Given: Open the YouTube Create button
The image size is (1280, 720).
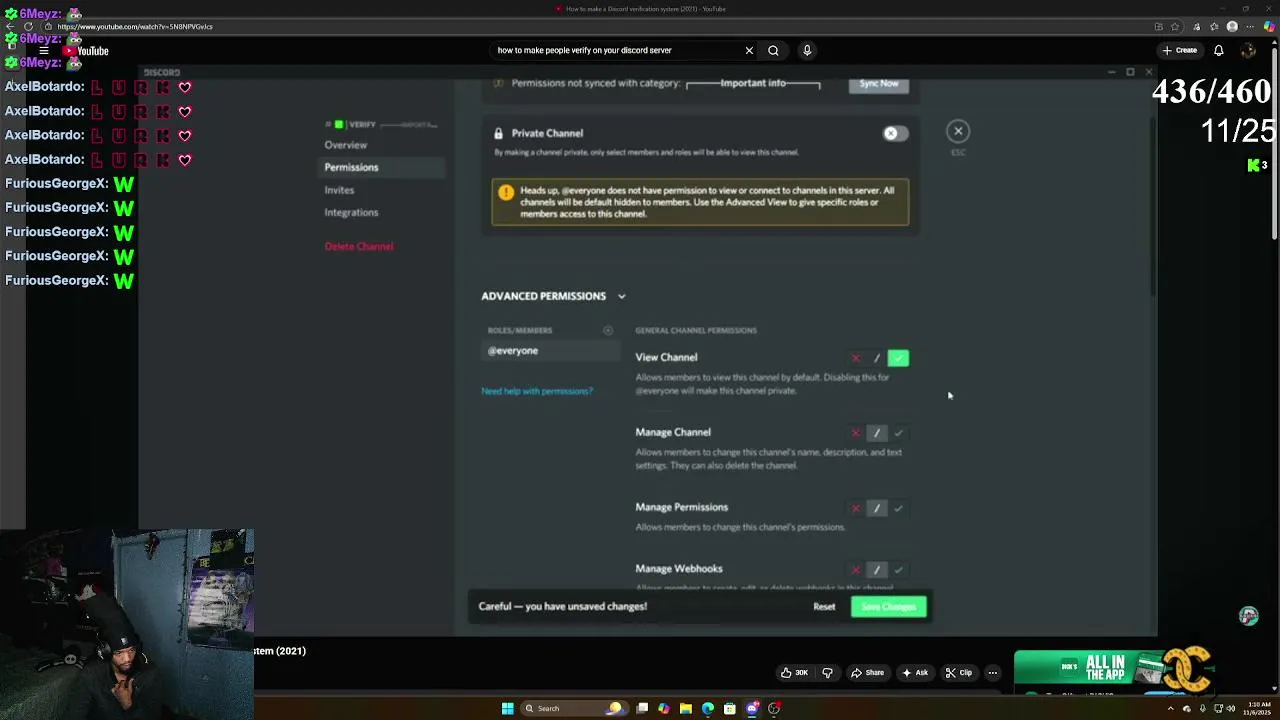Looking at the screenshot, I should (x=1180, y=50).
